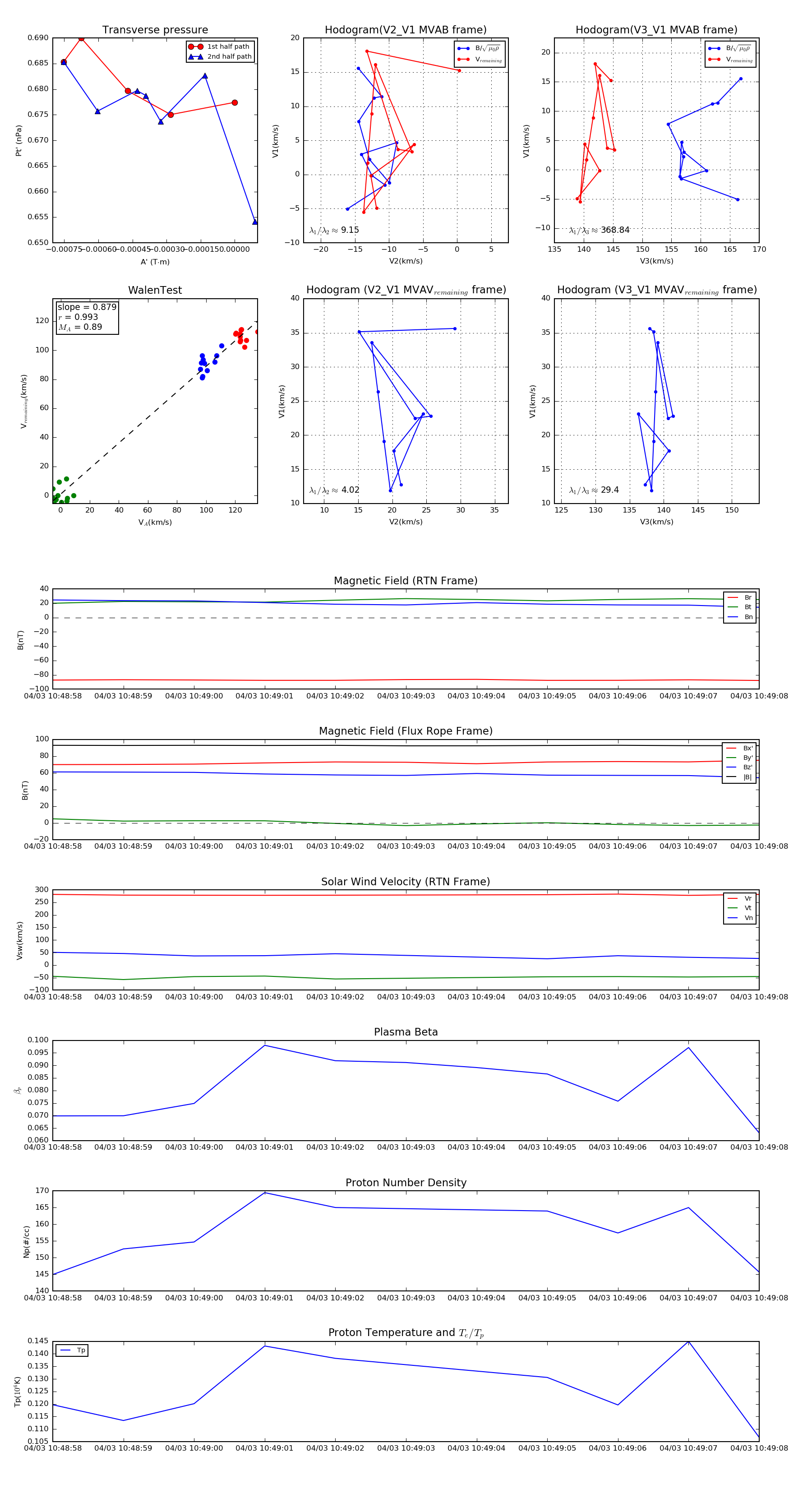Click the λ1/λ2 ≈ 9.15 annotation
The image size is (812, 1489).
[x=334, y=230]
